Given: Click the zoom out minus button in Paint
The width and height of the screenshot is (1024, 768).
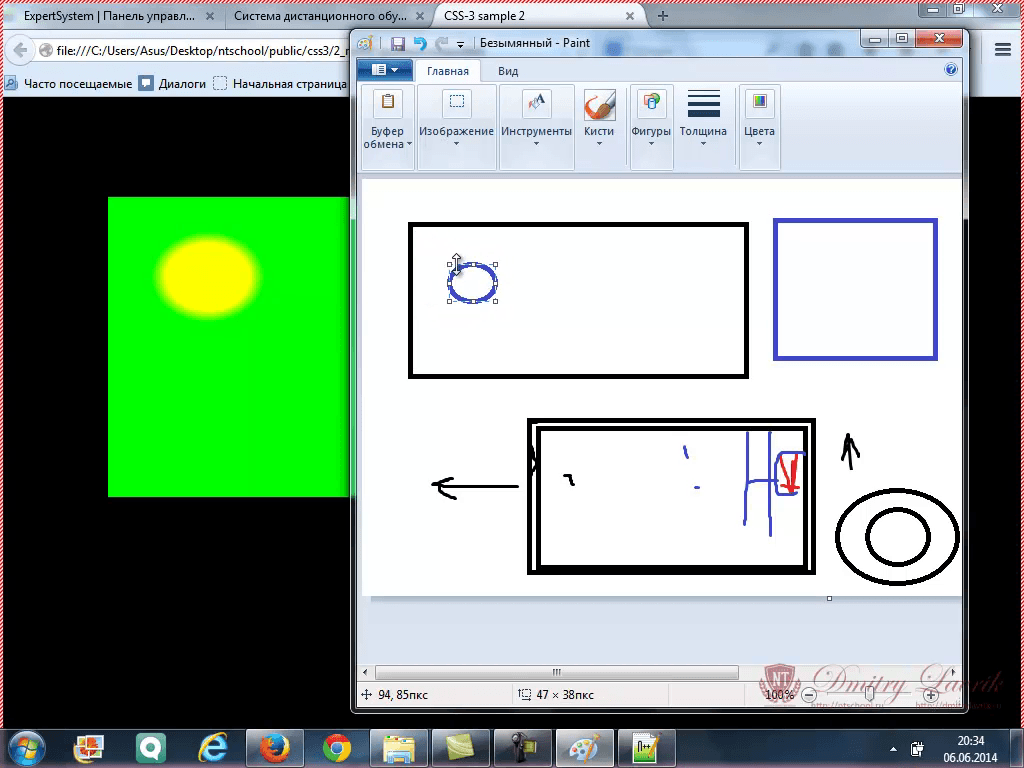Looking at the screenshot, I should (x=808, y=696).
